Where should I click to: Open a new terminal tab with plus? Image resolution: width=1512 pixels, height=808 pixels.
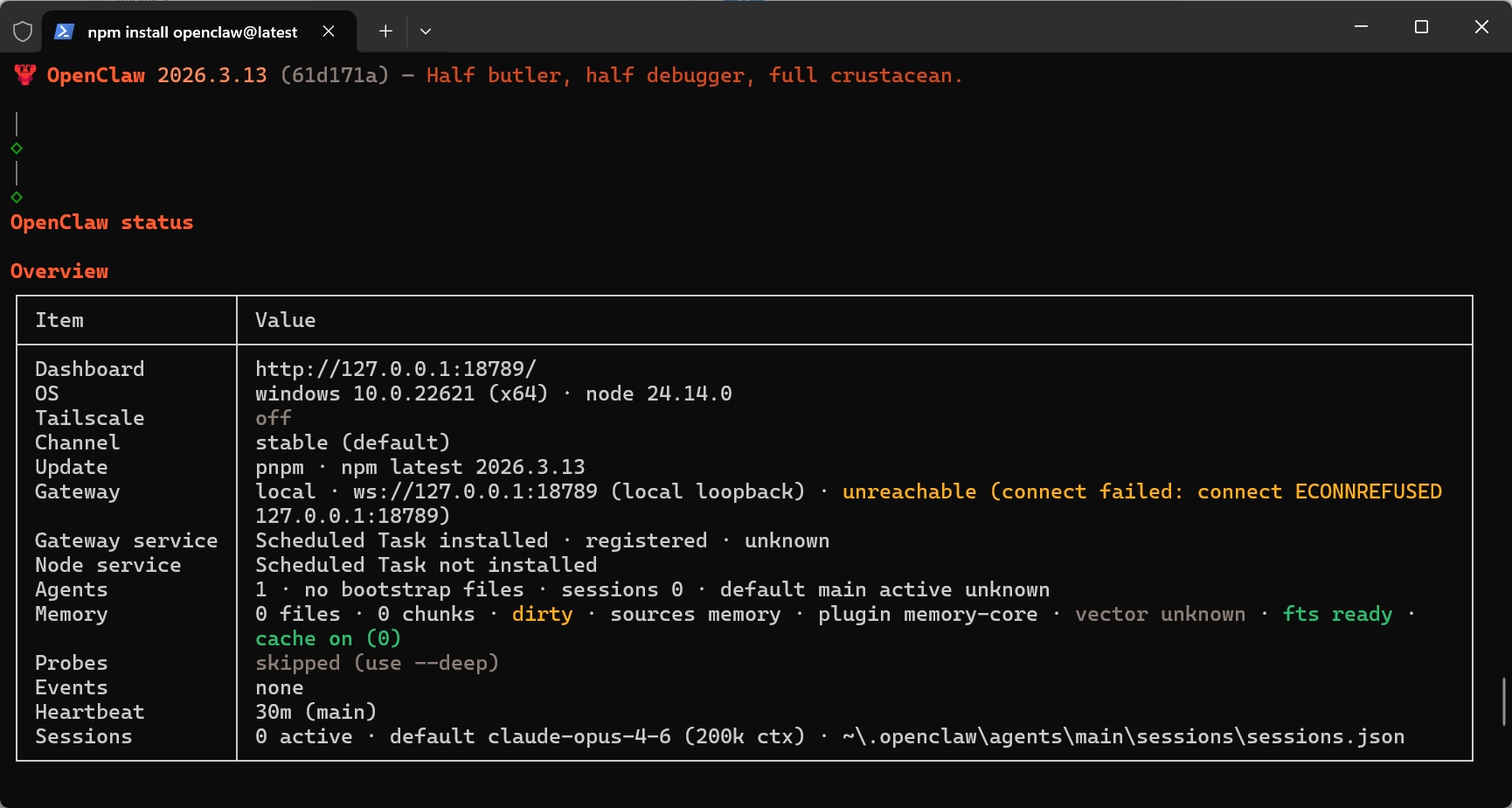point(385,31)
